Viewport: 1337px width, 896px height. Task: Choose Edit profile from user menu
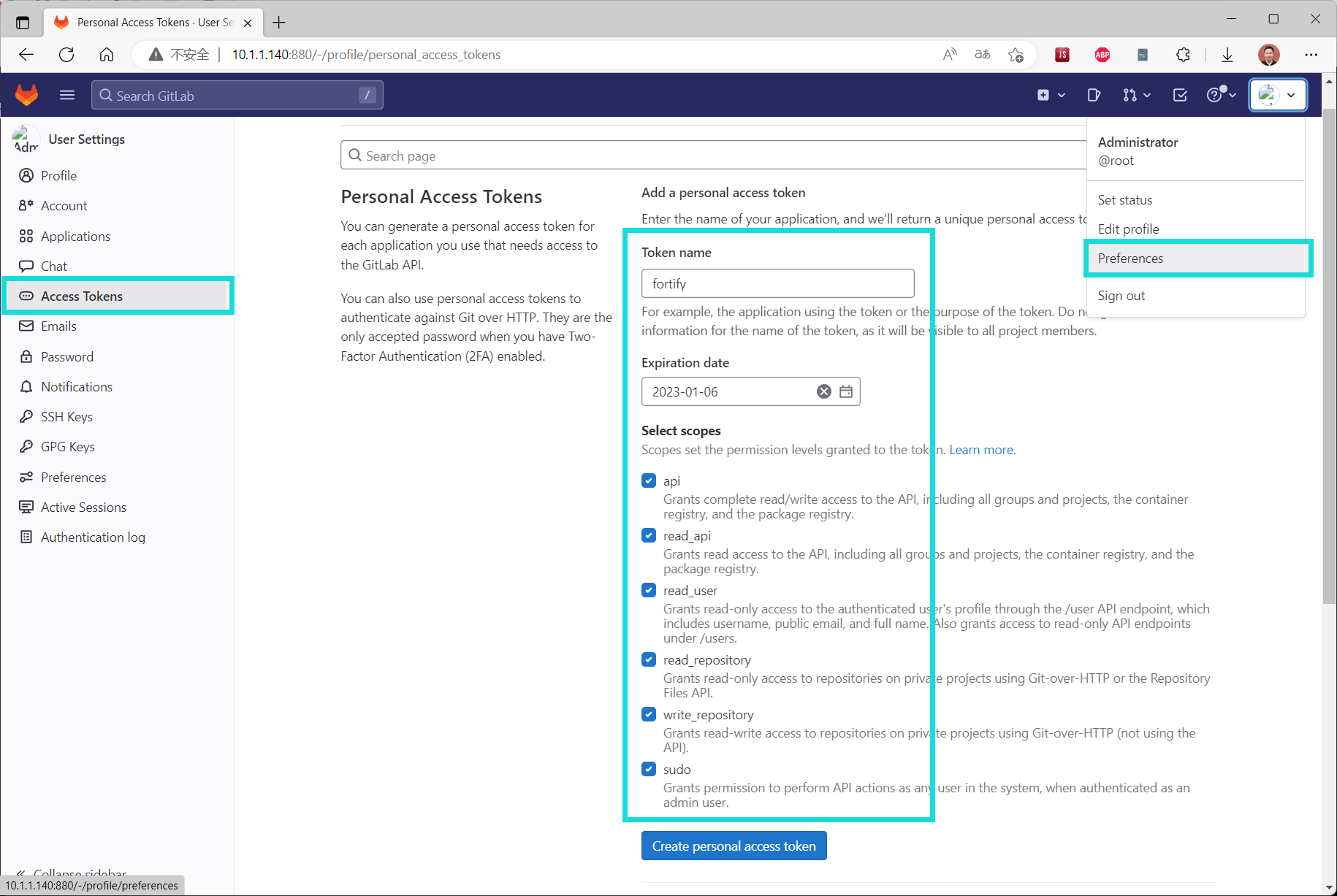tap(1195, 229)
